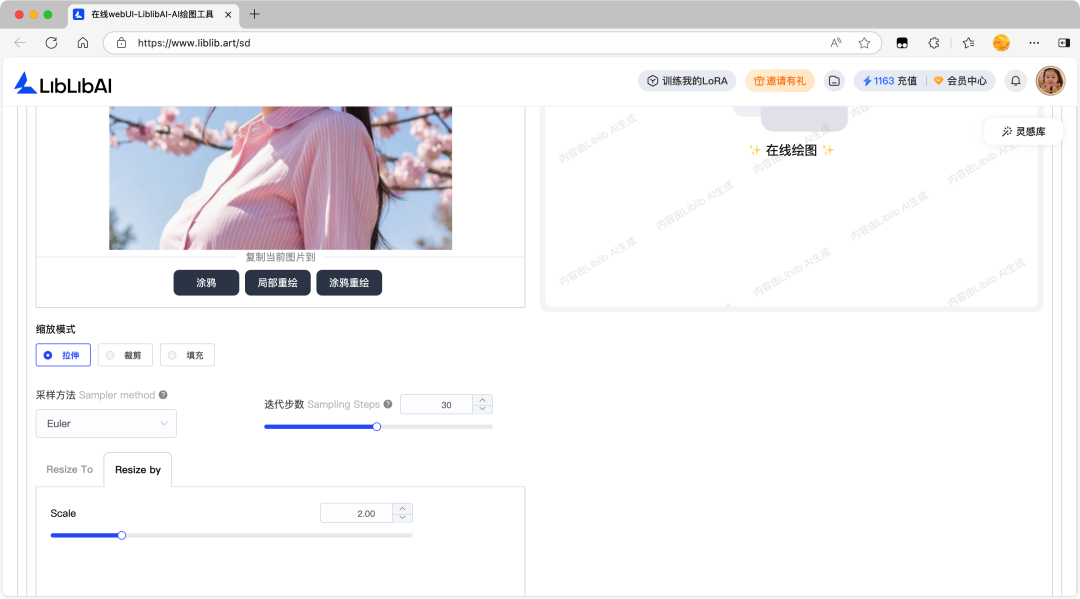
Task: View site information lock icon
Action: click(121, 43)
